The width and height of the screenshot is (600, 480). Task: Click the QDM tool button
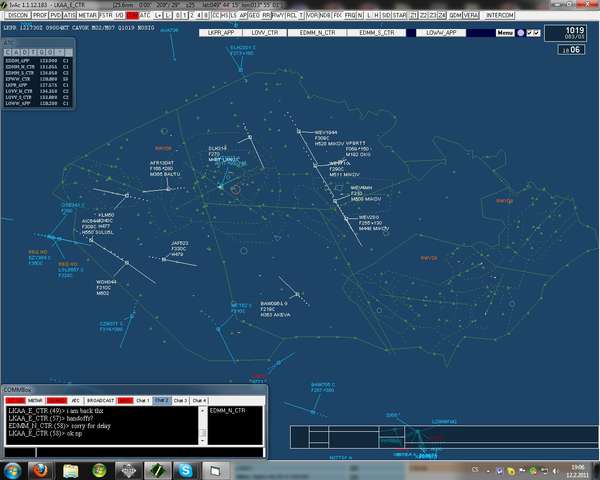[455, 15]
